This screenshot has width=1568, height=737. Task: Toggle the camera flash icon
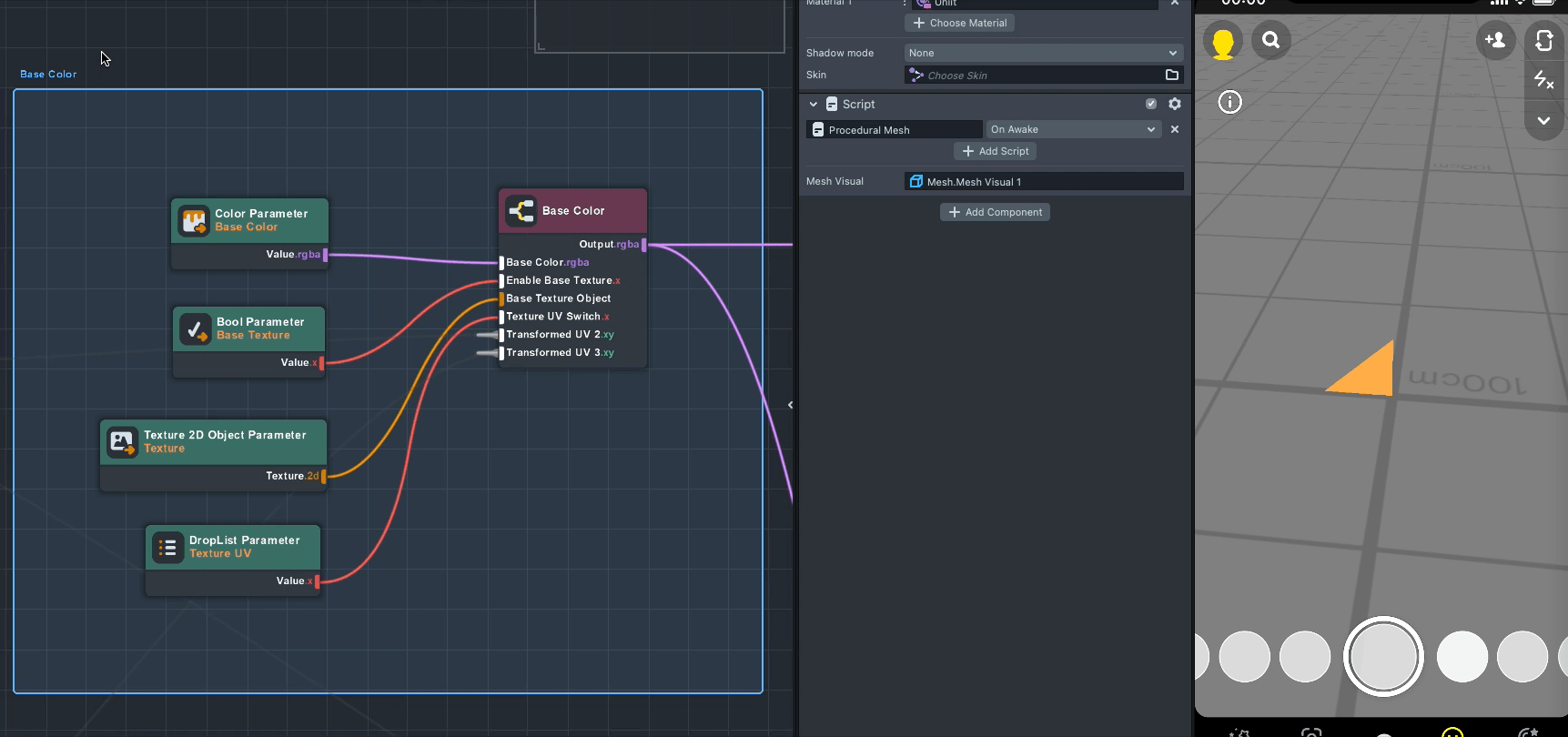pos(1543,80)
